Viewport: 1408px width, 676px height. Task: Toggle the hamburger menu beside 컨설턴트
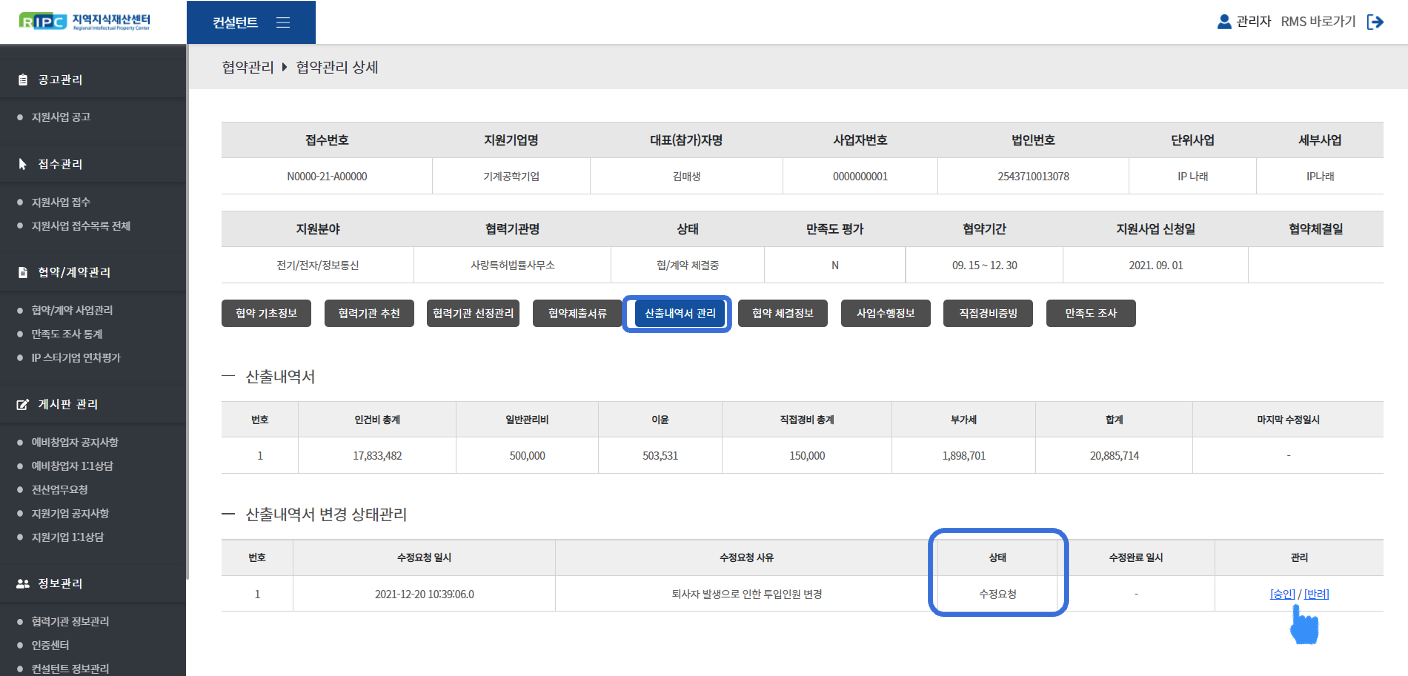(283, 22)
